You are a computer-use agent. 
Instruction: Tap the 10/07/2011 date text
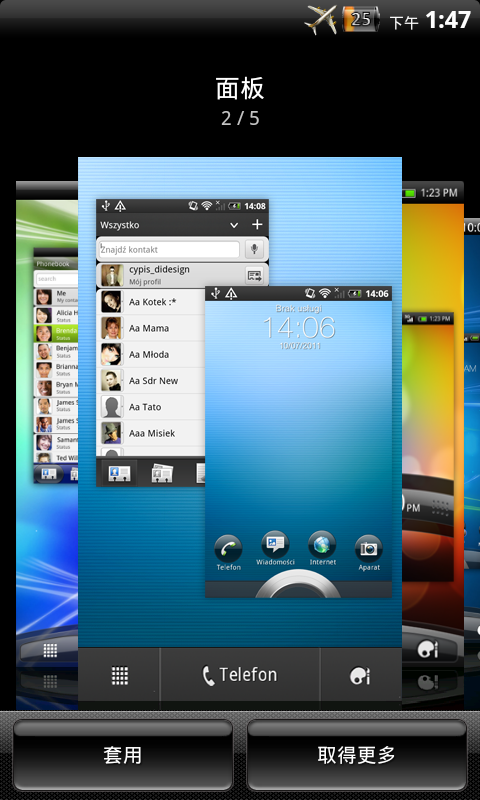[x=298, y=345]
